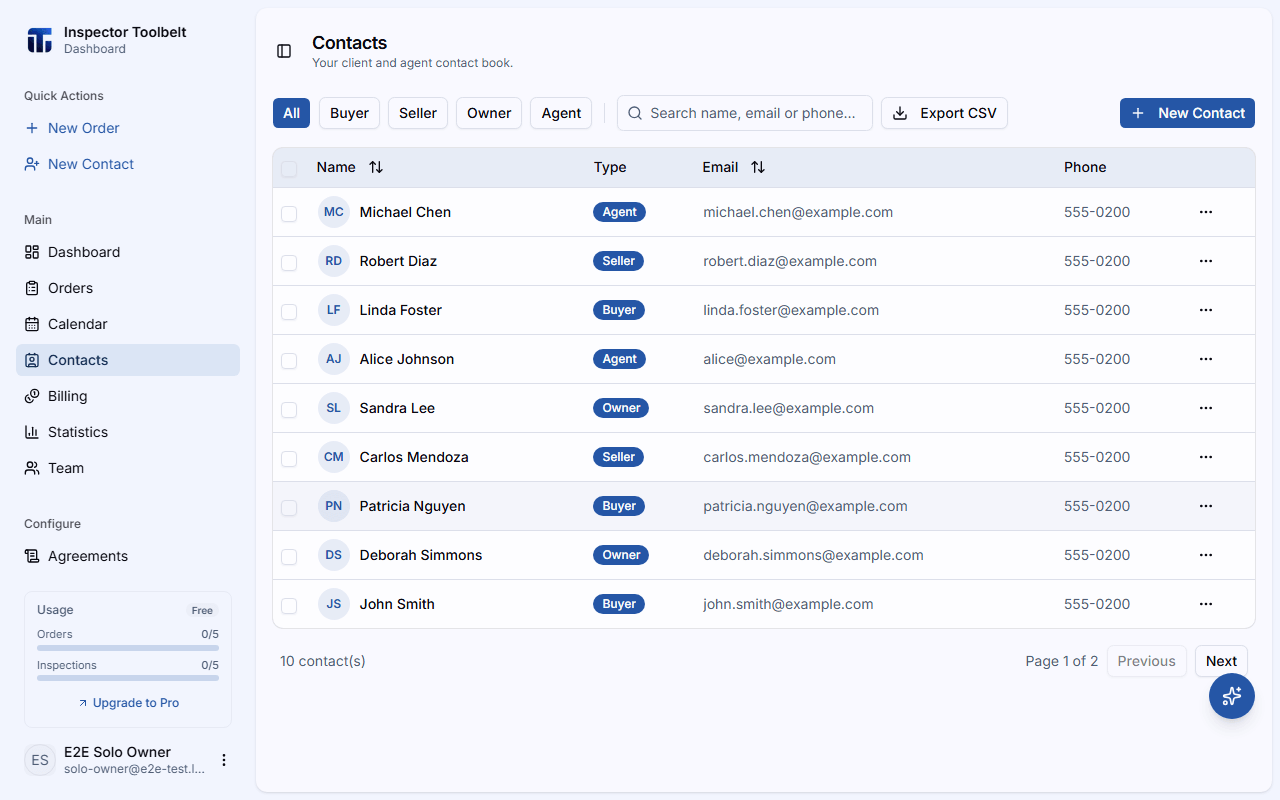The width and height of the screenshot is (1280, 800).
Task: Check the box for Patricia Nguyen
Action: 289,508
